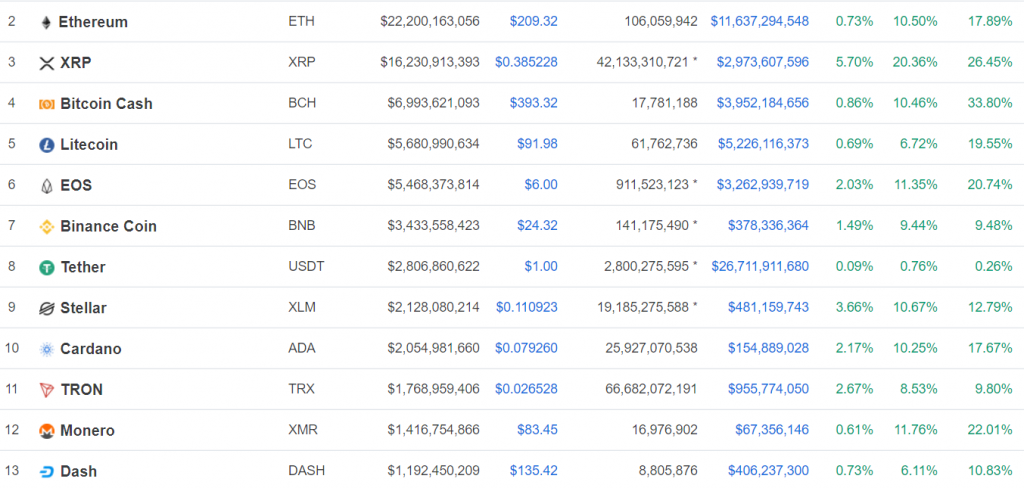Click the orange Monero logo icon
This screenshot has width=1024, height=488.
46,431
